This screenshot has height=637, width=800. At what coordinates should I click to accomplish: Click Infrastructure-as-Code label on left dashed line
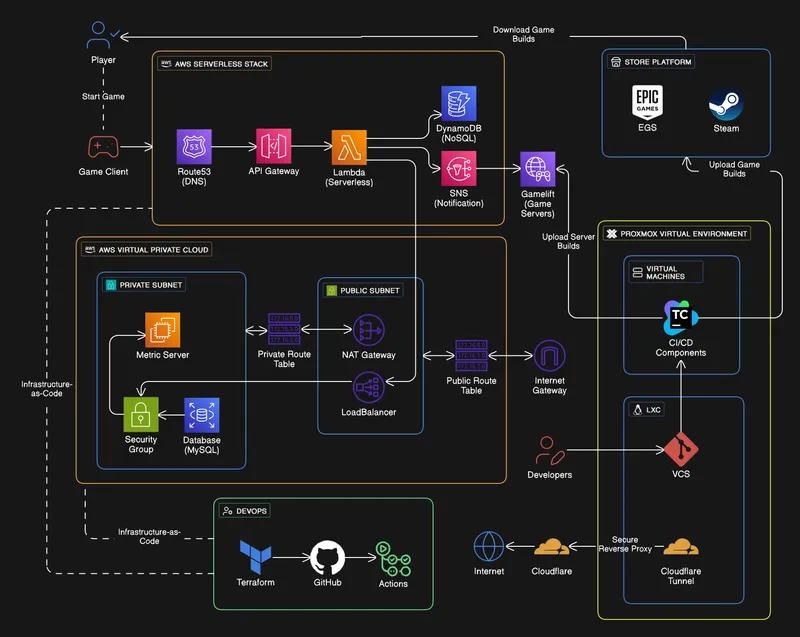[46, 389]
